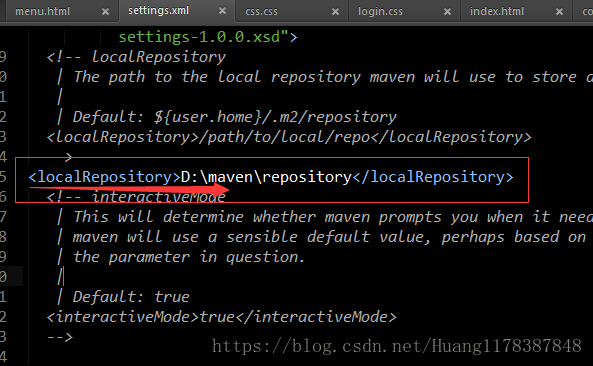This screenshot has height=366, width=593.
Task: Close the login.css tab
Action: [447, 12]
